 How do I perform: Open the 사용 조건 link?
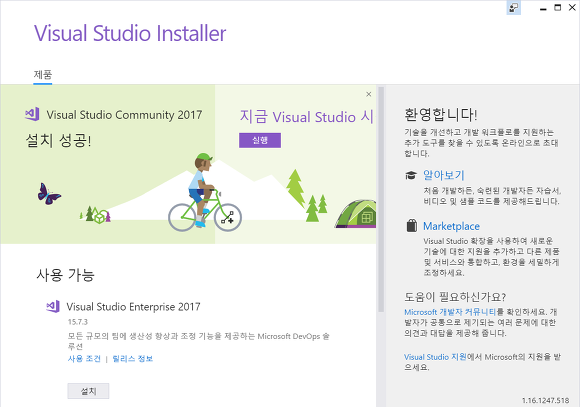click(x=84, y=359)
